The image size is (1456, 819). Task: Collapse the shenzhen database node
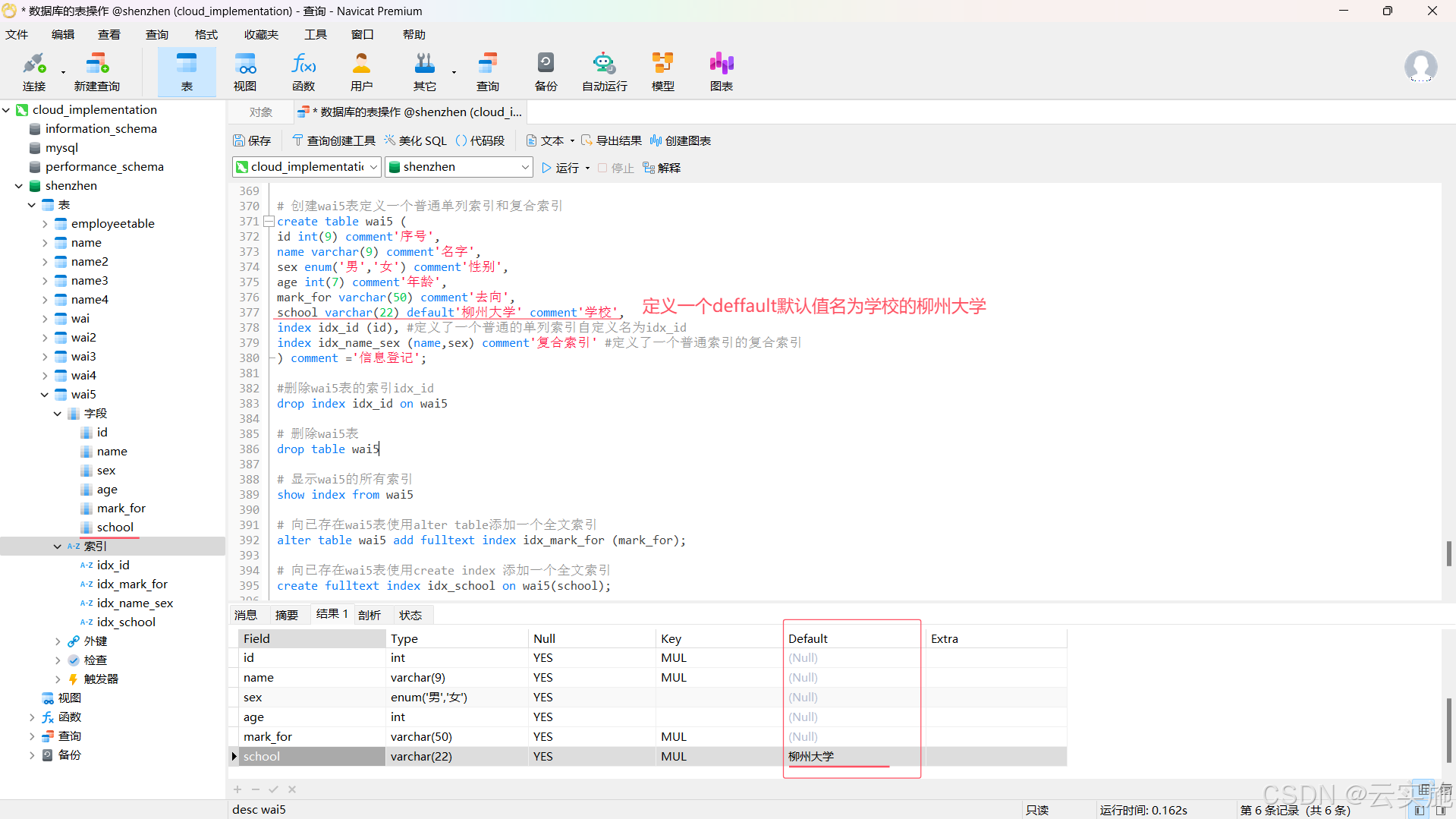[19, 186]
